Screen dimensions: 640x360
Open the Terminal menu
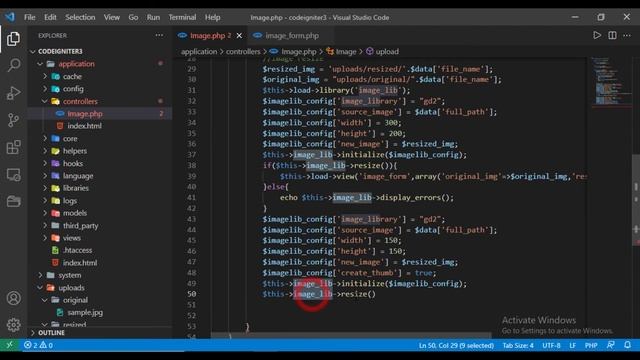point(182,17)
